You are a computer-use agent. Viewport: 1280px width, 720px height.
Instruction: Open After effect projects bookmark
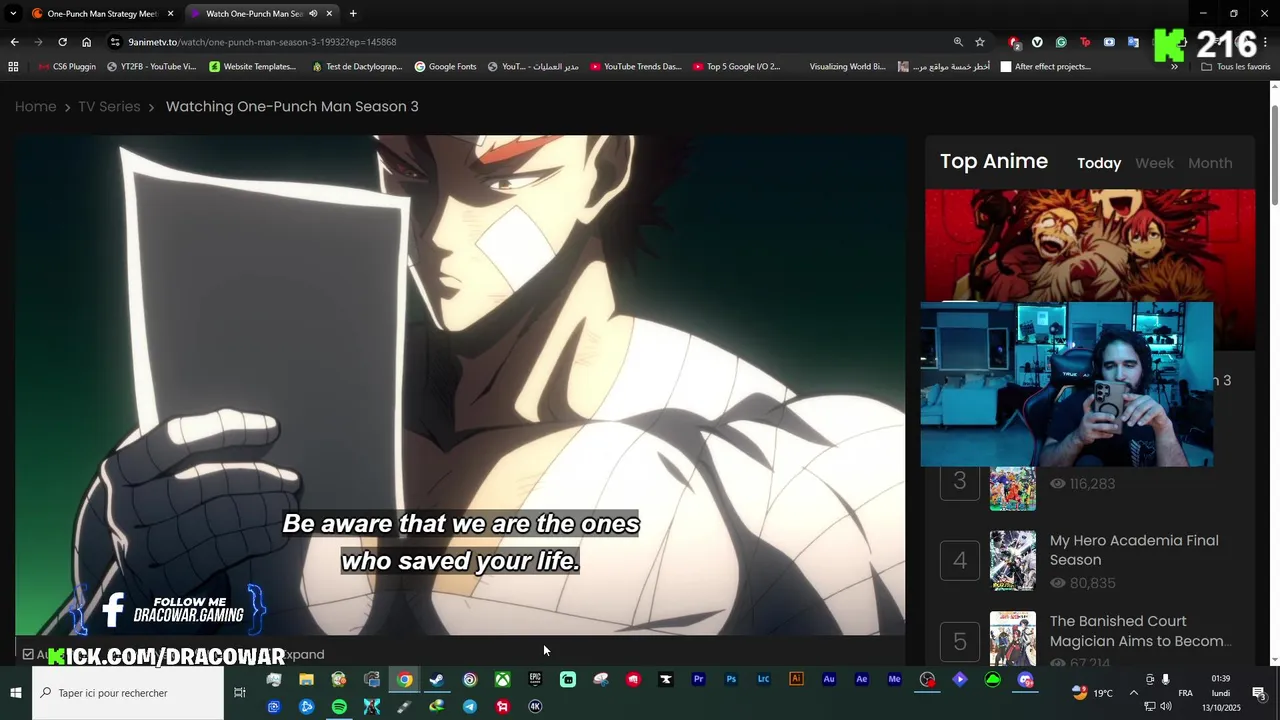pos(1045,67)
